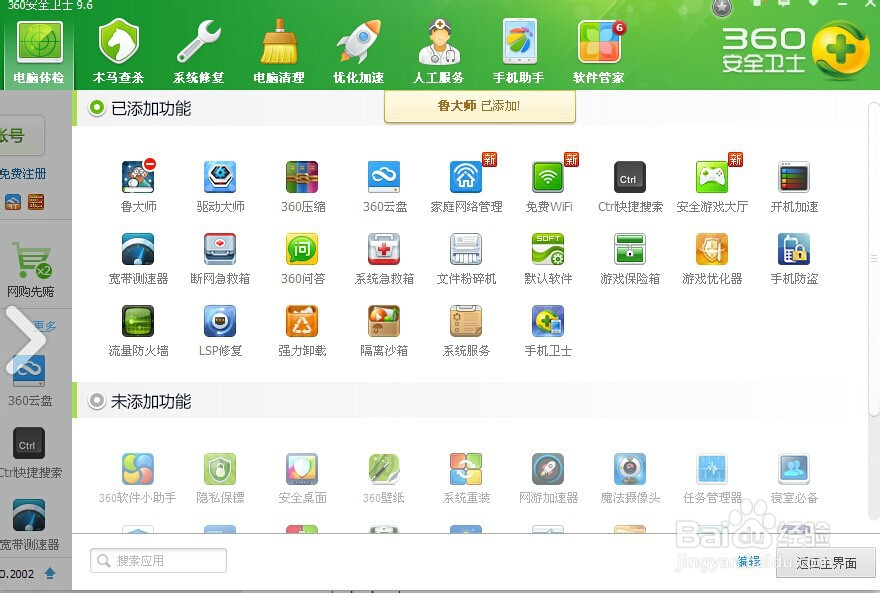Switch to 优化加速 tab
Image resolution: width=880 pixels, height=593 pixels.
tap(359, 52)
